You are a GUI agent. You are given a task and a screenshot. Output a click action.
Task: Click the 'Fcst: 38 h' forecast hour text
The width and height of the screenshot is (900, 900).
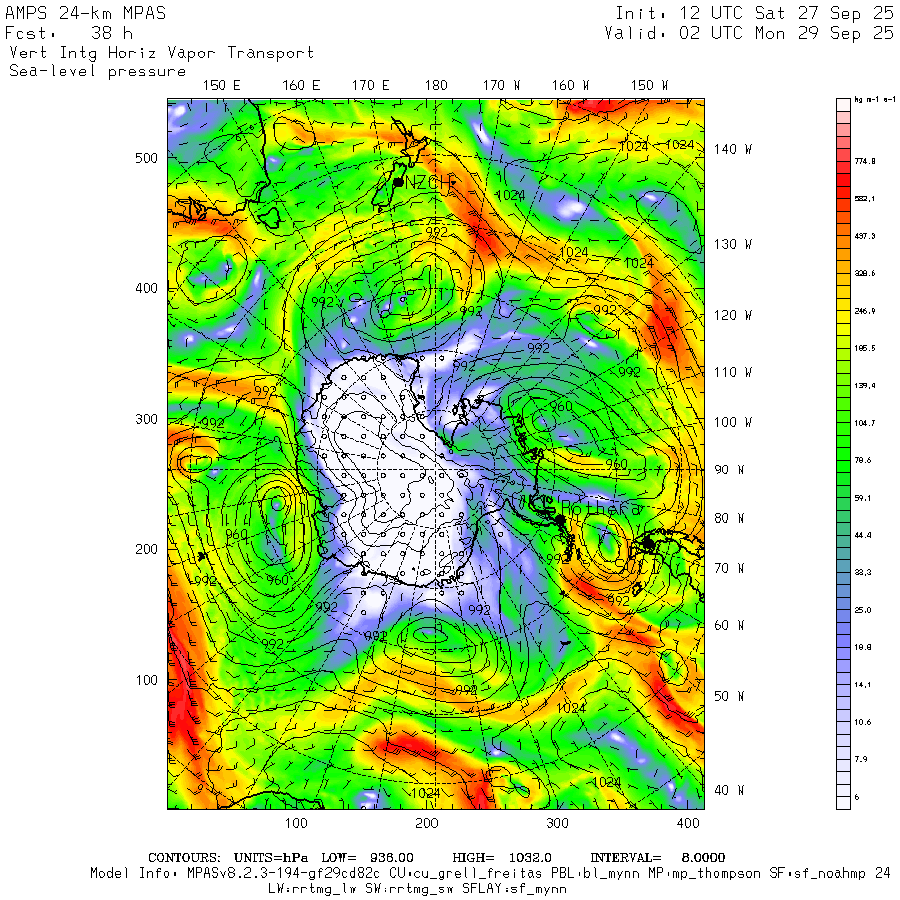pos(69,33)
